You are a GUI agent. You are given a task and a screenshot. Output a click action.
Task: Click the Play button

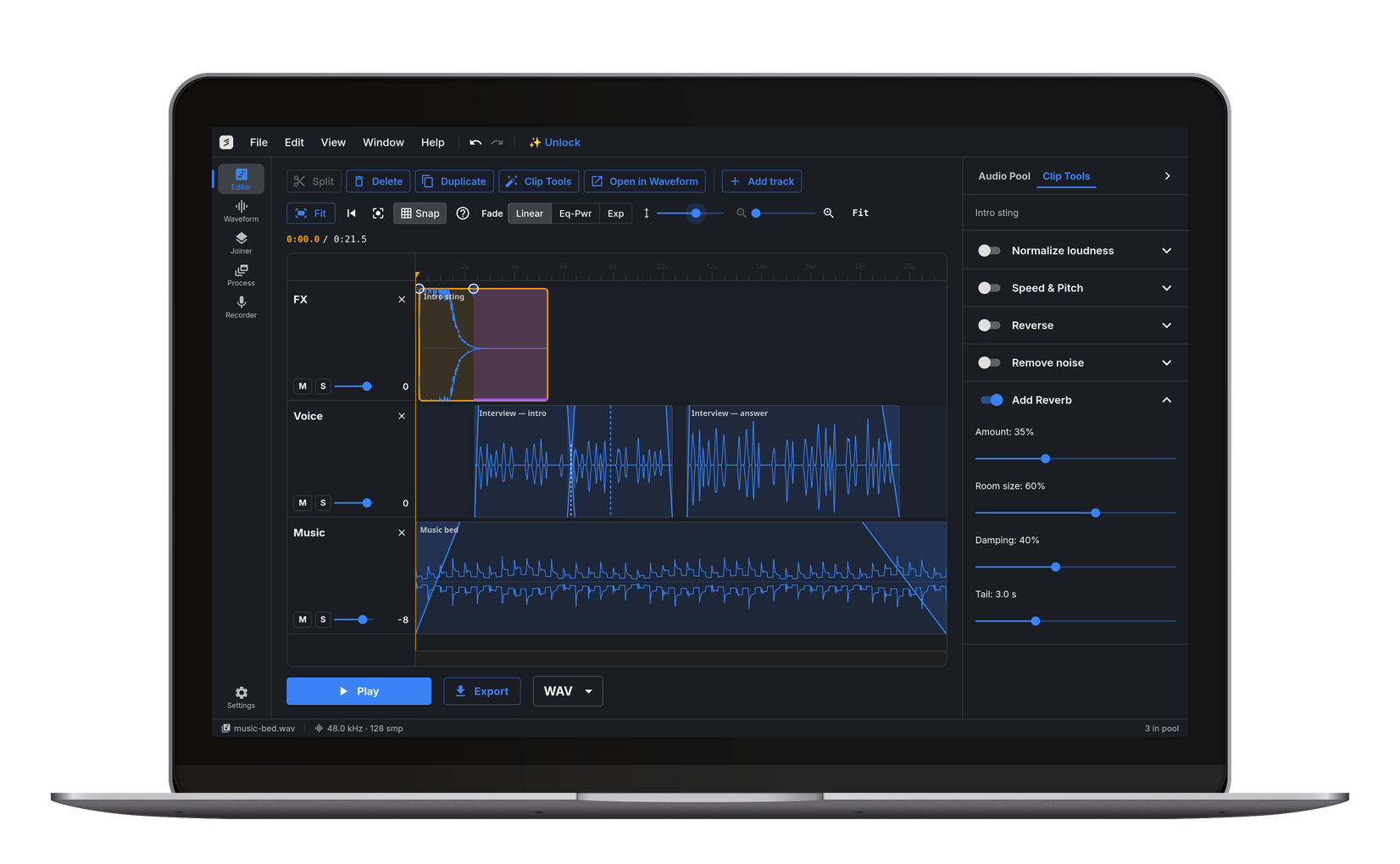click(x=358, y=691)
